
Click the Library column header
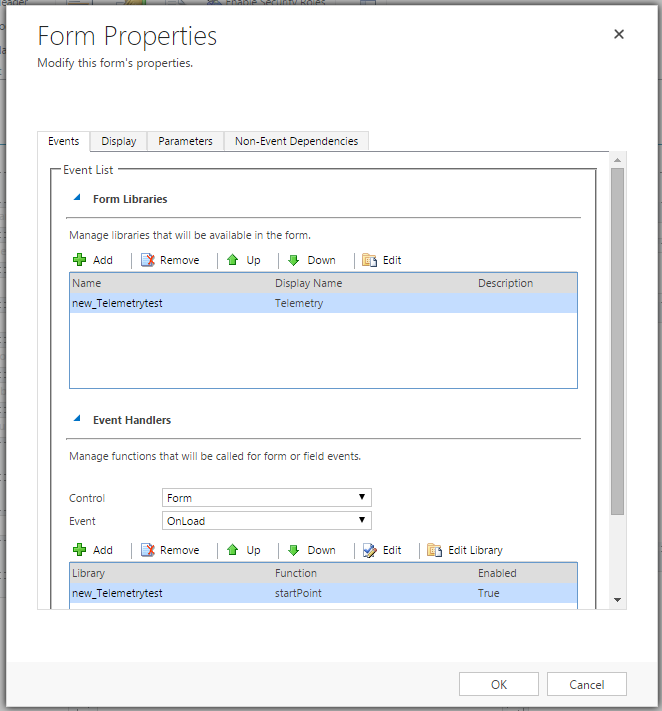click(88, 573)
